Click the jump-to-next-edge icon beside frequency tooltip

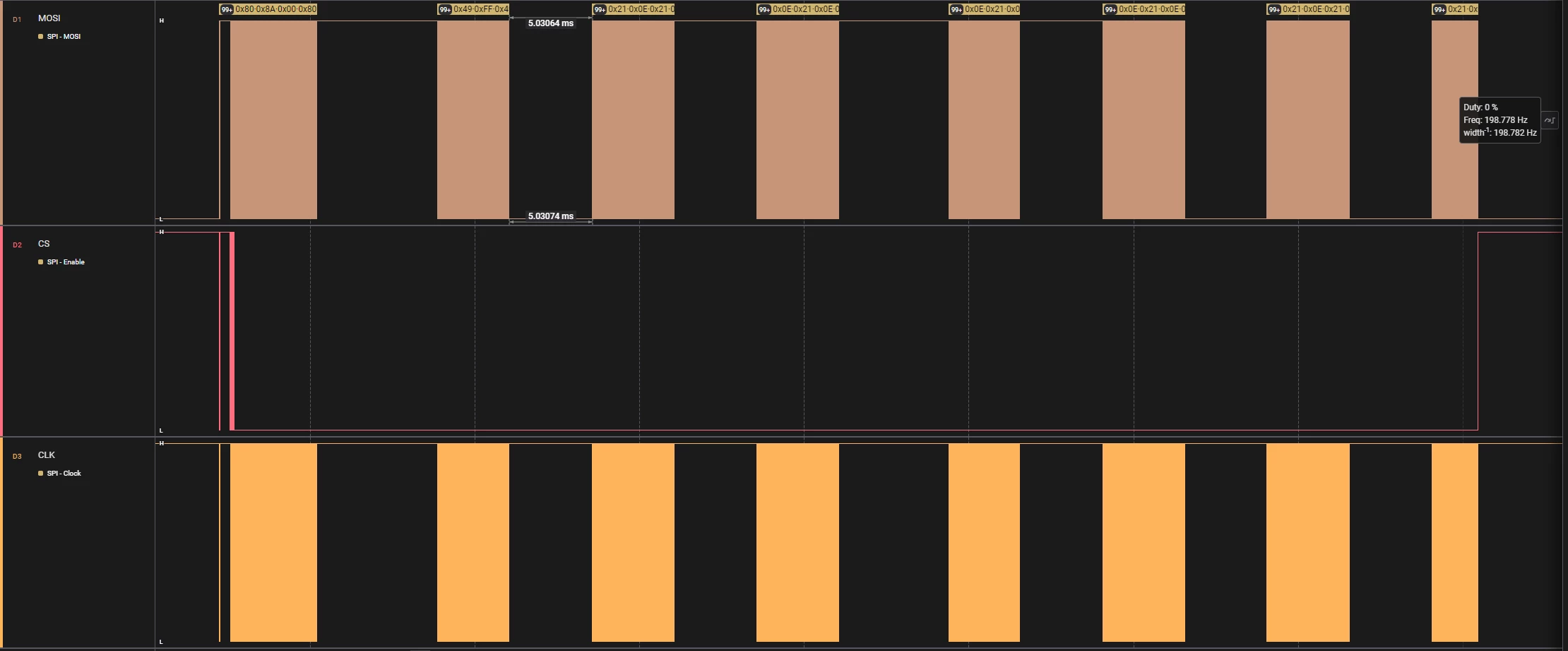tap(1549, 120)
